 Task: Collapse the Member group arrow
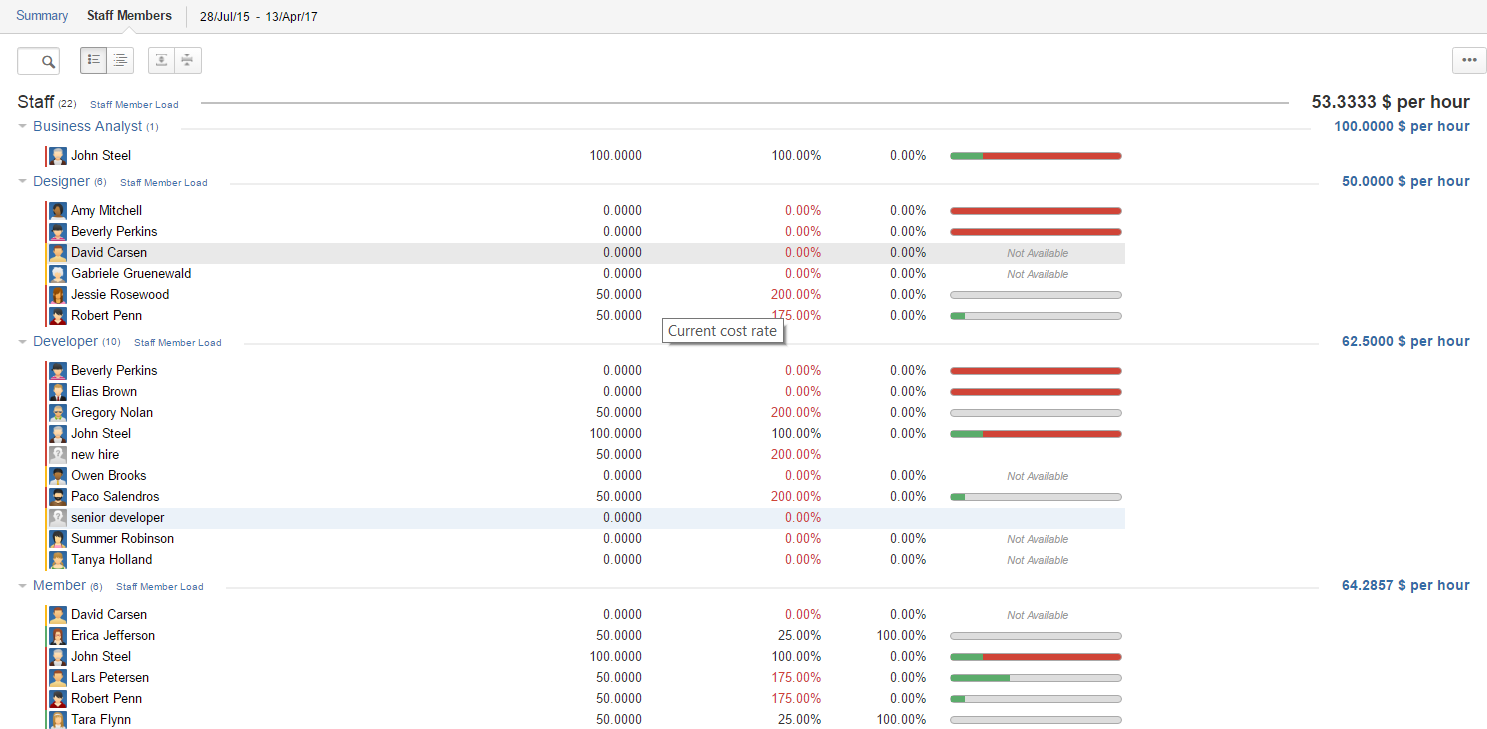pyautogui.click(x=23, y=586)
